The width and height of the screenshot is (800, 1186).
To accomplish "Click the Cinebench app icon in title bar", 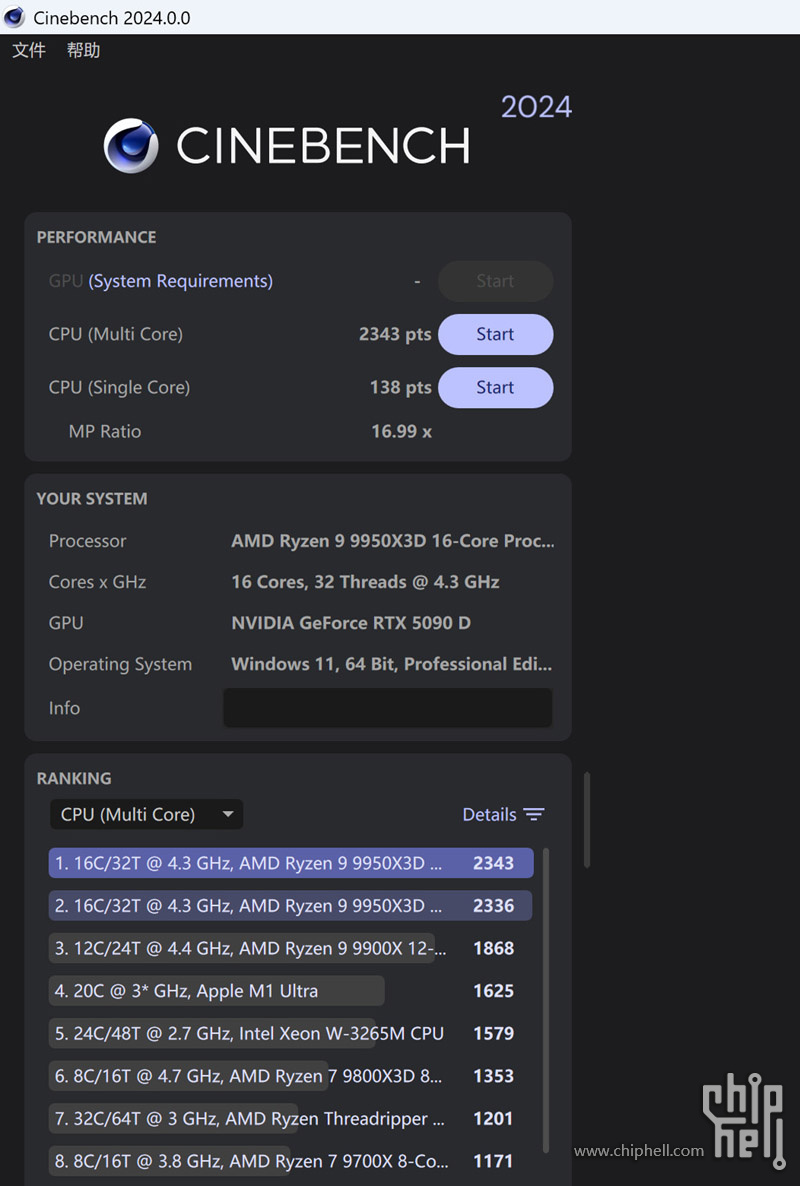I will 14,17.
